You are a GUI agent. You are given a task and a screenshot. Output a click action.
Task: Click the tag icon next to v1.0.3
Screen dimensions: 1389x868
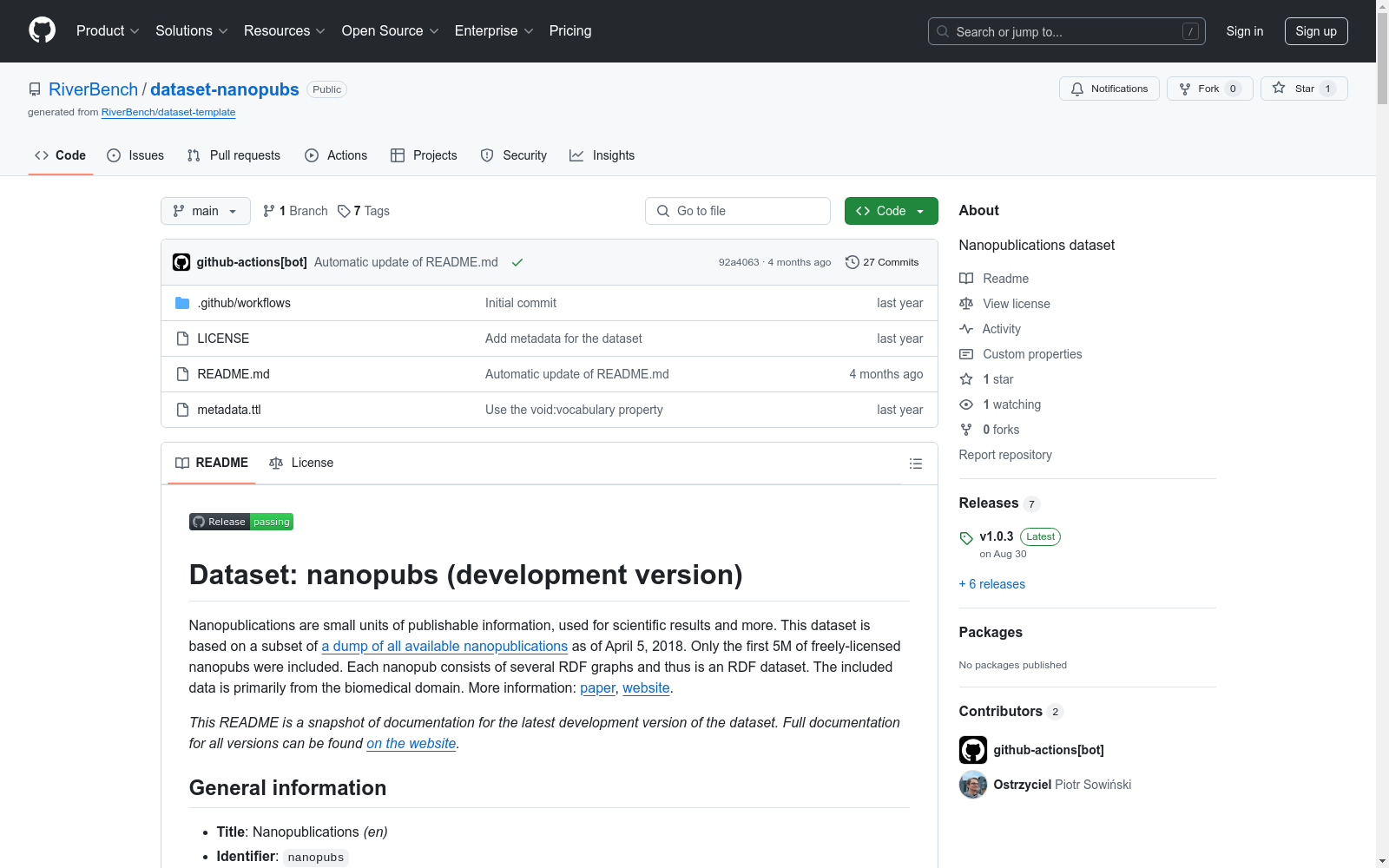(966, 538)
